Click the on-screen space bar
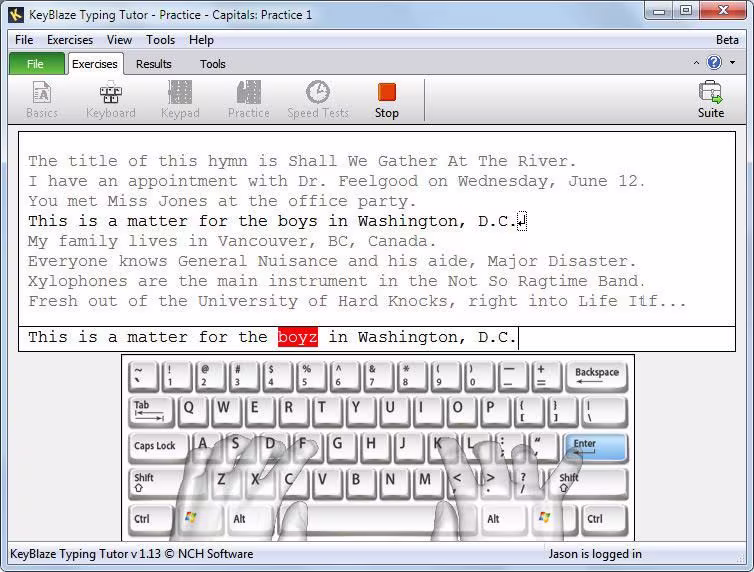Image resolution: width=754 pixels, height=572 pixels. [378, 520]
